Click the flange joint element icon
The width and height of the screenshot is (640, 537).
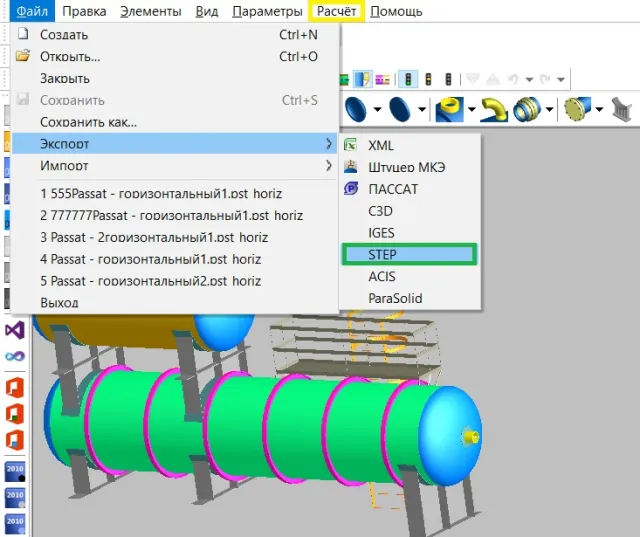pyautogui.click(x=530, y=108)
